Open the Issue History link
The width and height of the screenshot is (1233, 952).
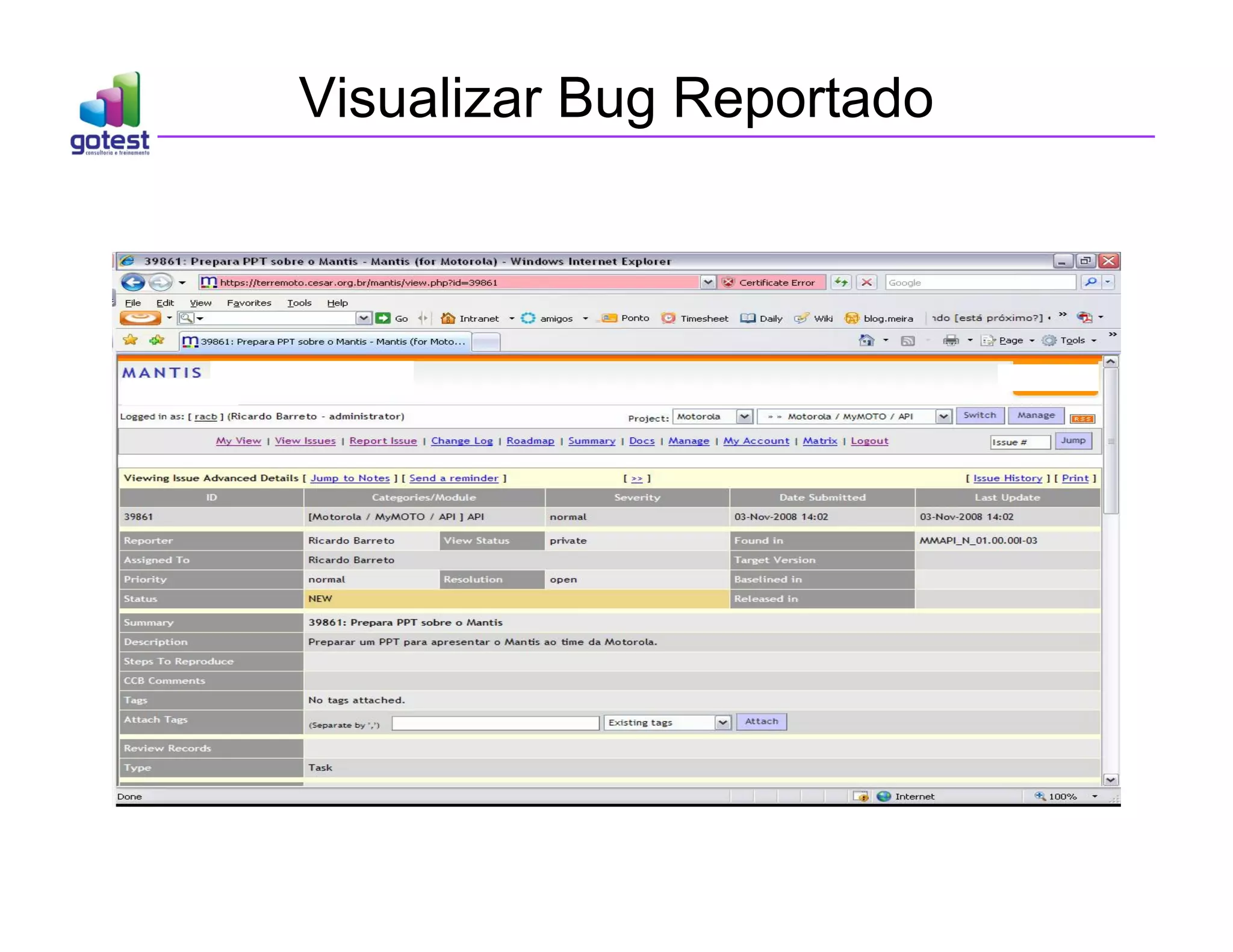(x=1008, y=478)
